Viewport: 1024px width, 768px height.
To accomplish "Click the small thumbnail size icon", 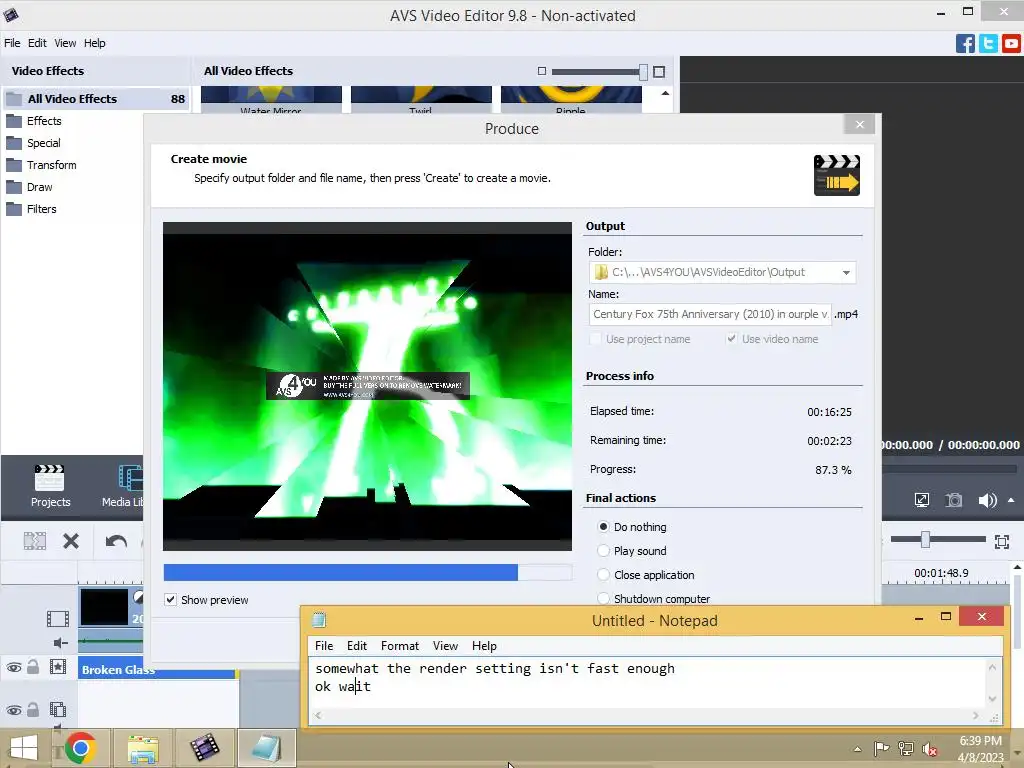I will pyautogui.click(x=541, y=71).
